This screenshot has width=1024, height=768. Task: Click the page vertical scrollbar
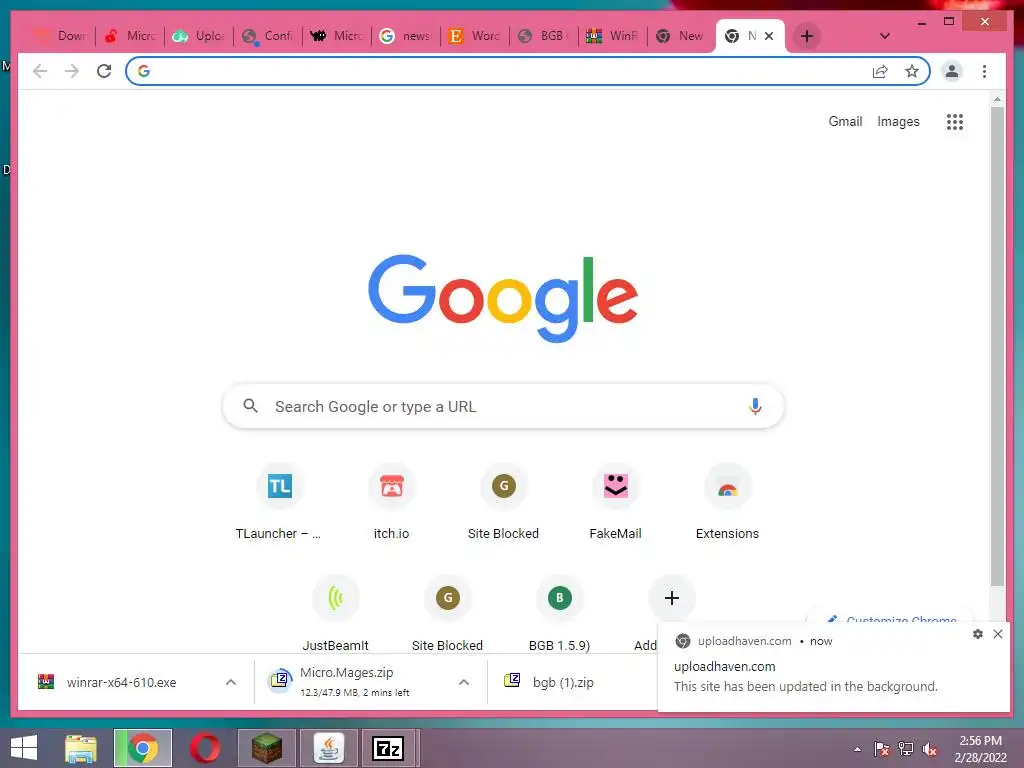(997, 346)
